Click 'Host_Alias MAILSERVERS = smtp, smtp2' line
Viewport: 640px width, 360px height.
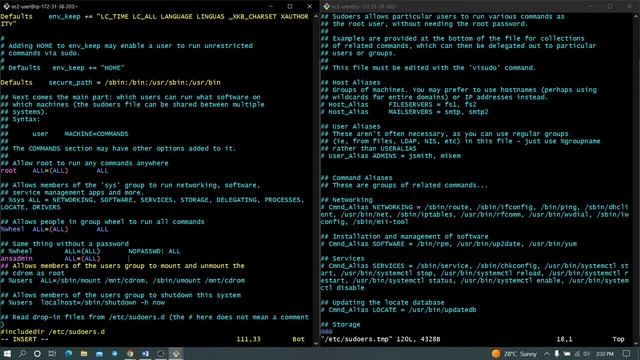pos(404,112)
